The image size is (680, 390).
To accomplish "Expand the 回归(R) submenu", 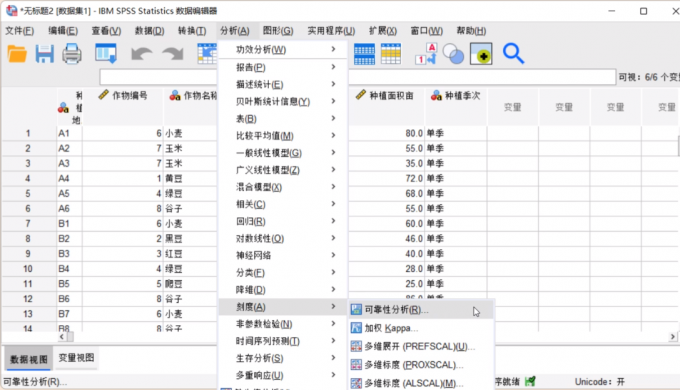I will (x=283, y=221).
